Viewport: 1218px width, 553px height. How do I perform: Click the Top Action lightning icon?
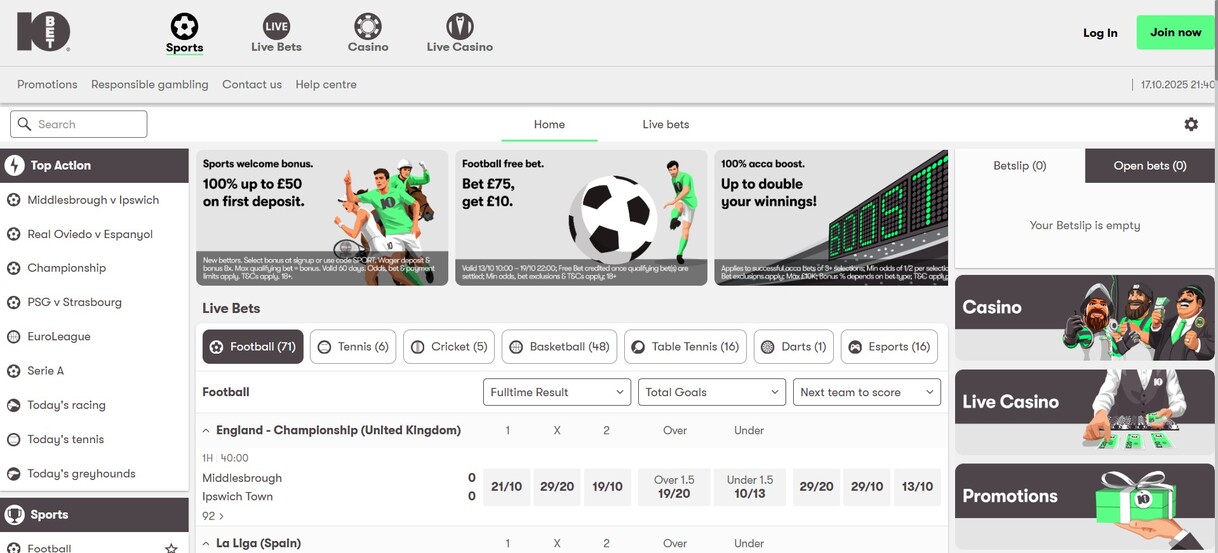(14, 166)
